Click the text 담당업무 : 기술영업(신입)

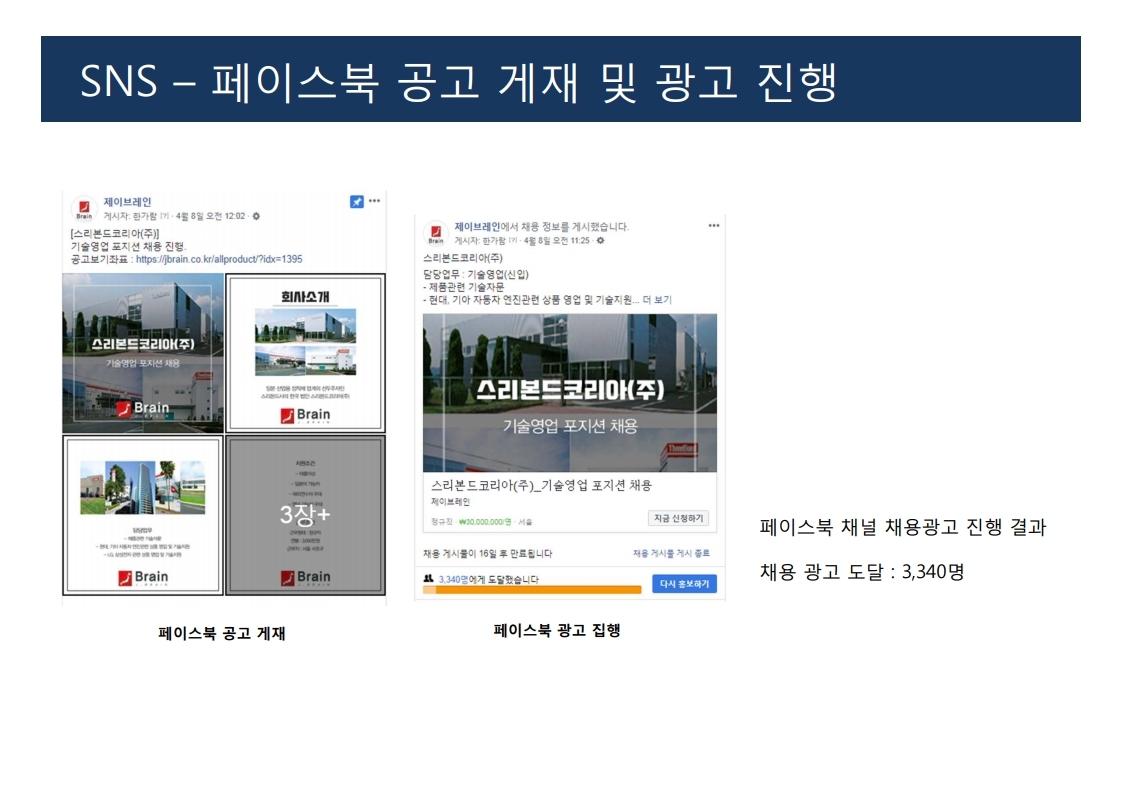coord(475,274)
